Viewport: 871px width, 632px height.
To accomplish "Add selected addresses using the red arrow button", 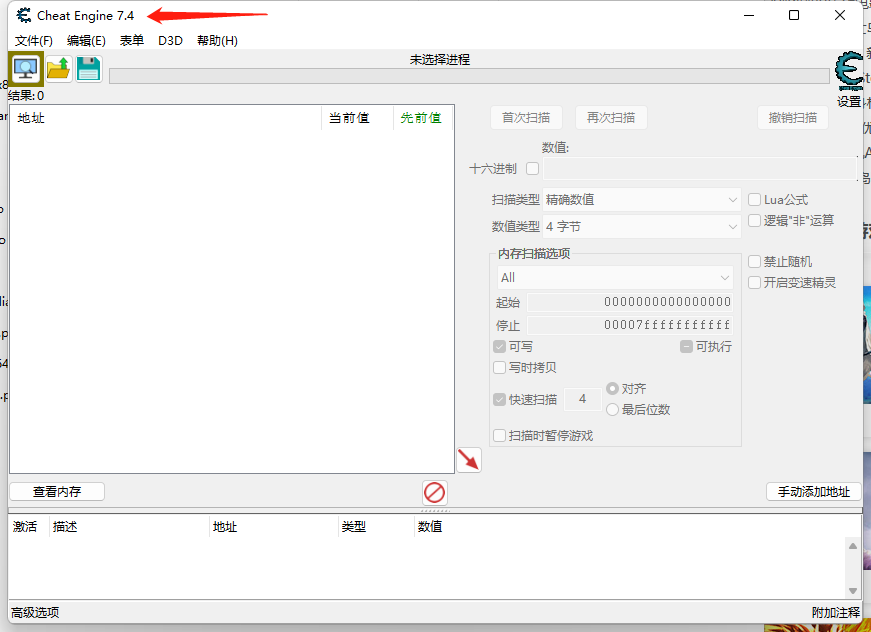I will coord(469,460).
